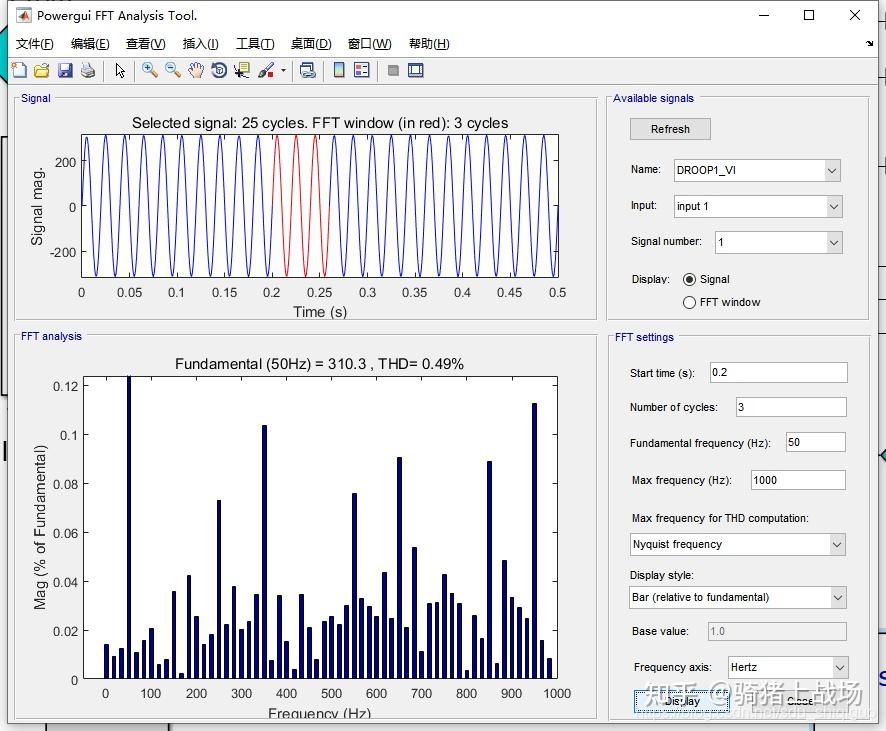Click the Refresh button
The height and width of the screenshot is (731, 886).
coord(670,129)
